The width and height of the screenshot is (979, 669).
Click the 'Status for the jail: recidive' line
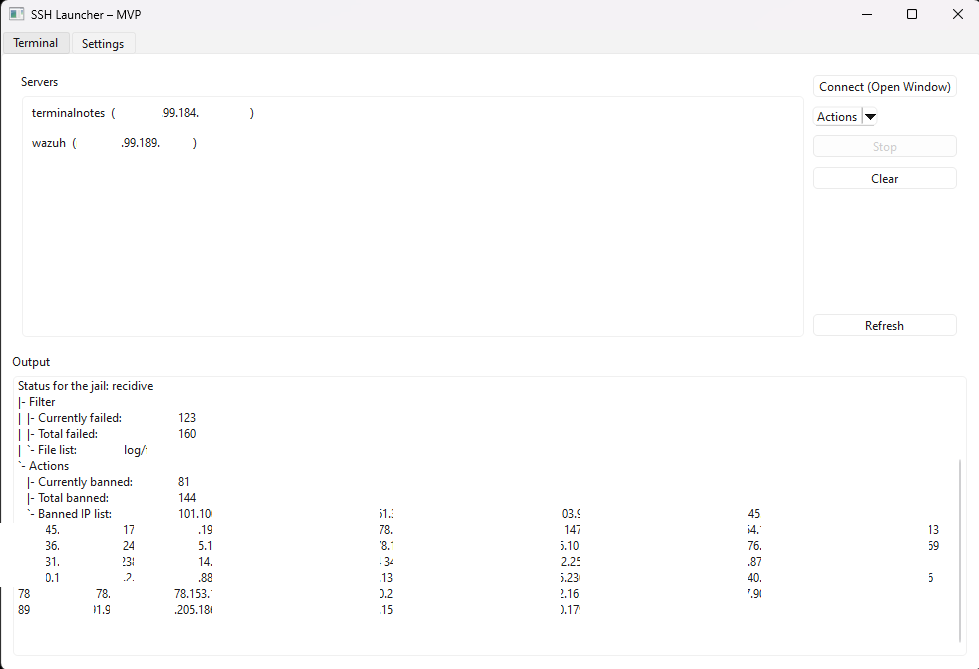(86, 386)
